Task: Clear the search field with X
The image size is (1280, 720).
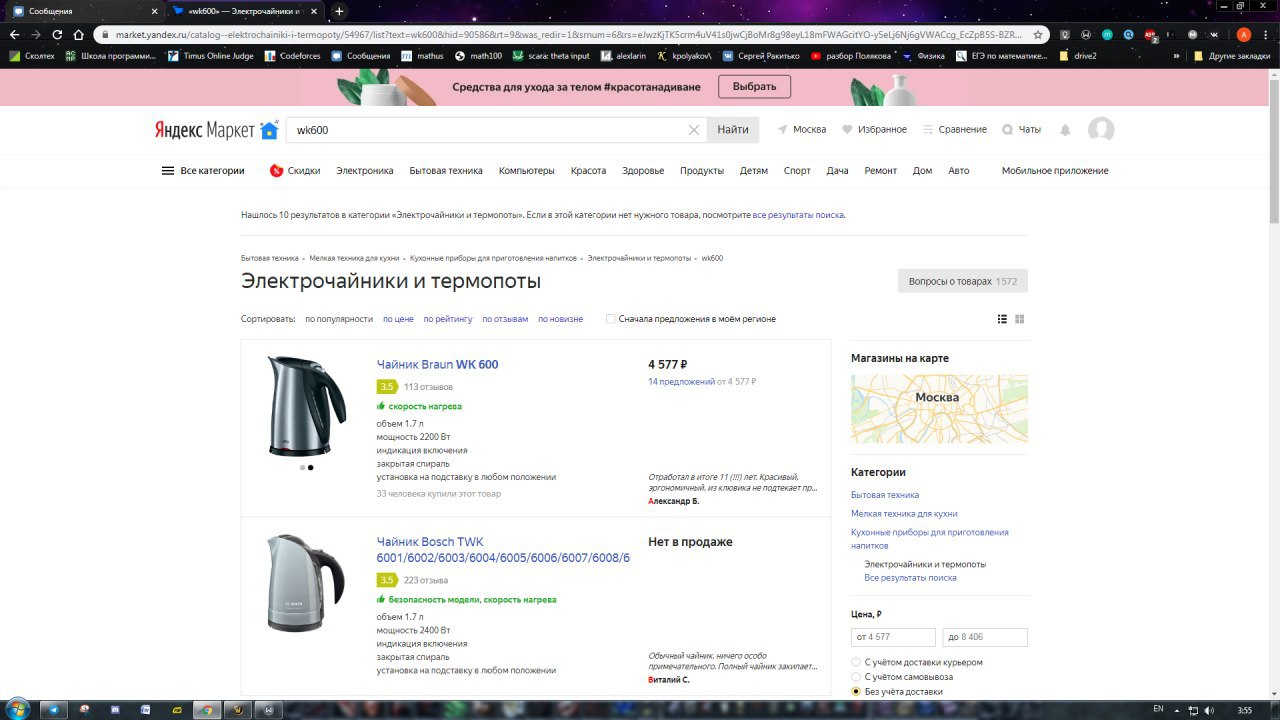Action: (694, 130)
